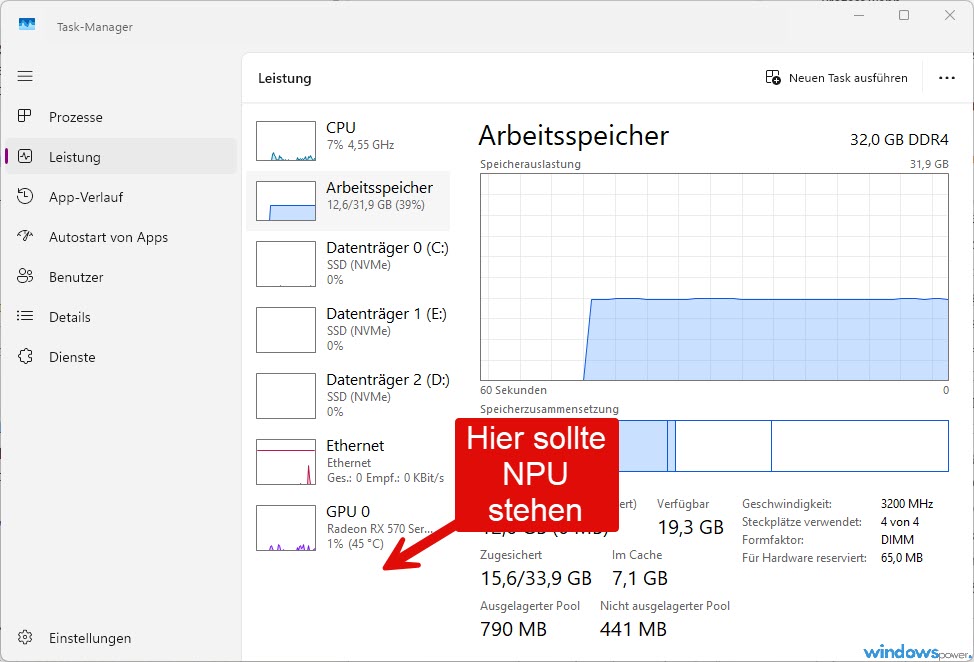Image resolution: width=974 pixels, height=662 pixels.
Task: Click the Autostart von Apps icon
Action: pyautogui.click(x=25, y=236)
